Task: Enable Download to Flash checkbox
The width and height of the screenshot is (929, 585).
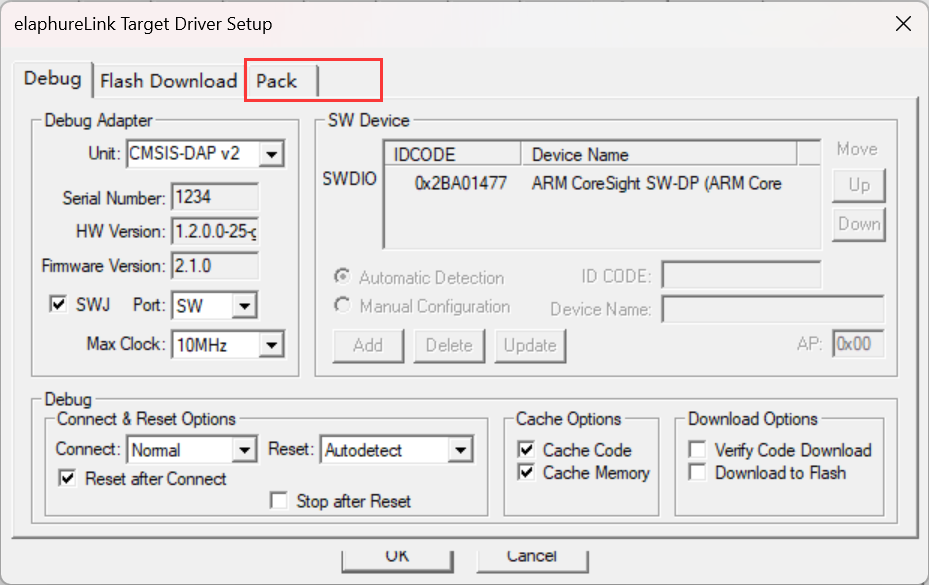Action: (697, 472)
